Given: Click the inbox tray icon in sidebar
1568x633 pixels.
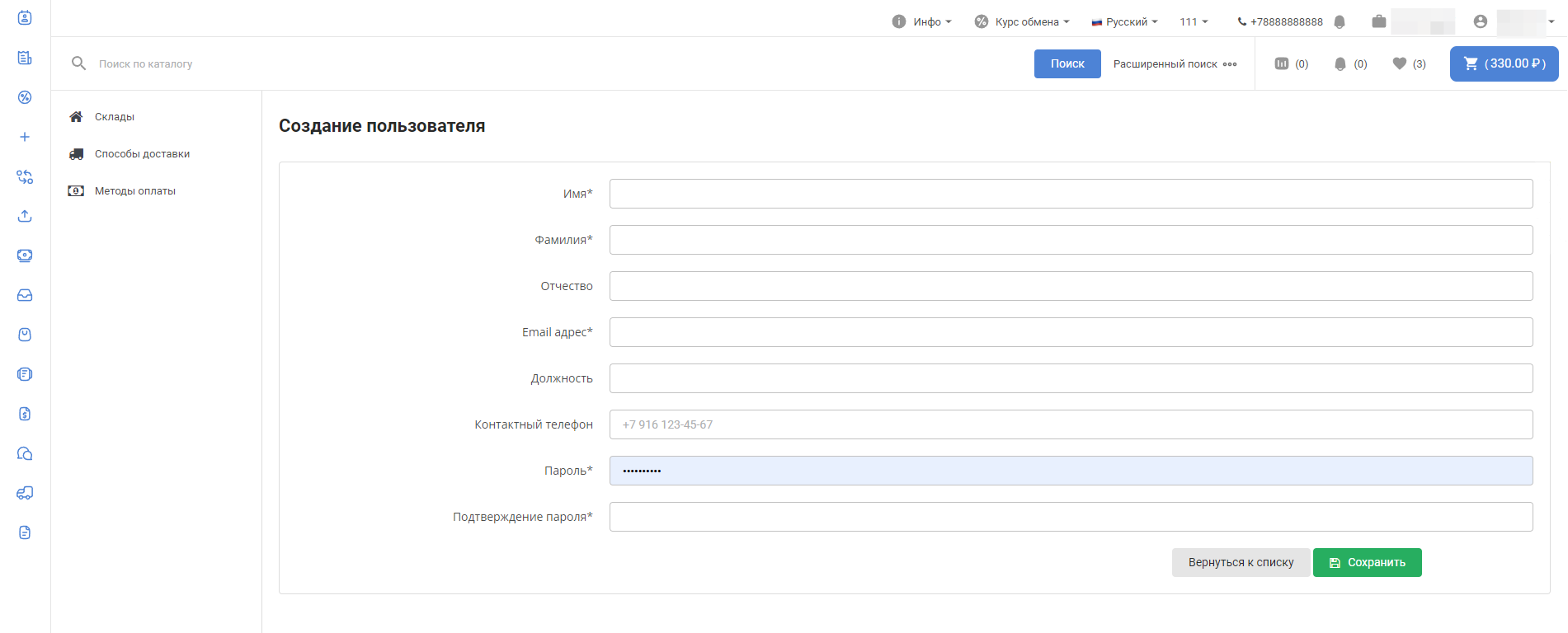Looking at the screenshot, I should (x=25, y=295).
